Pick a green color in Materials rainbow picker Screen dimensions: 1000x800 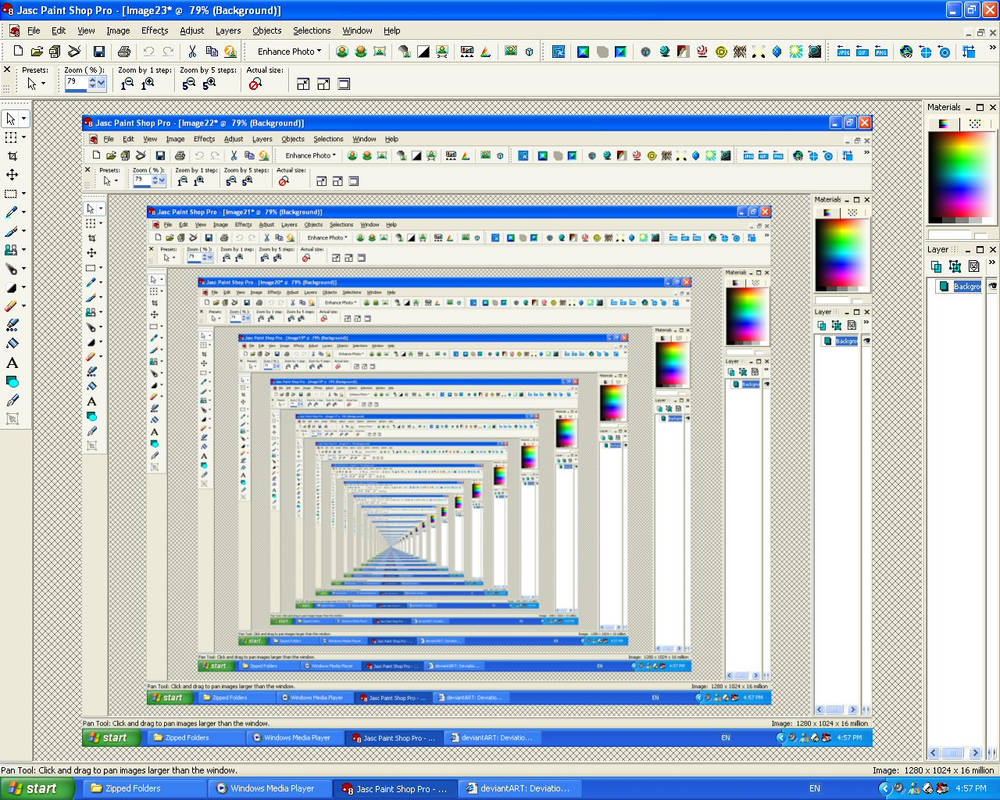tap(961, 159)
